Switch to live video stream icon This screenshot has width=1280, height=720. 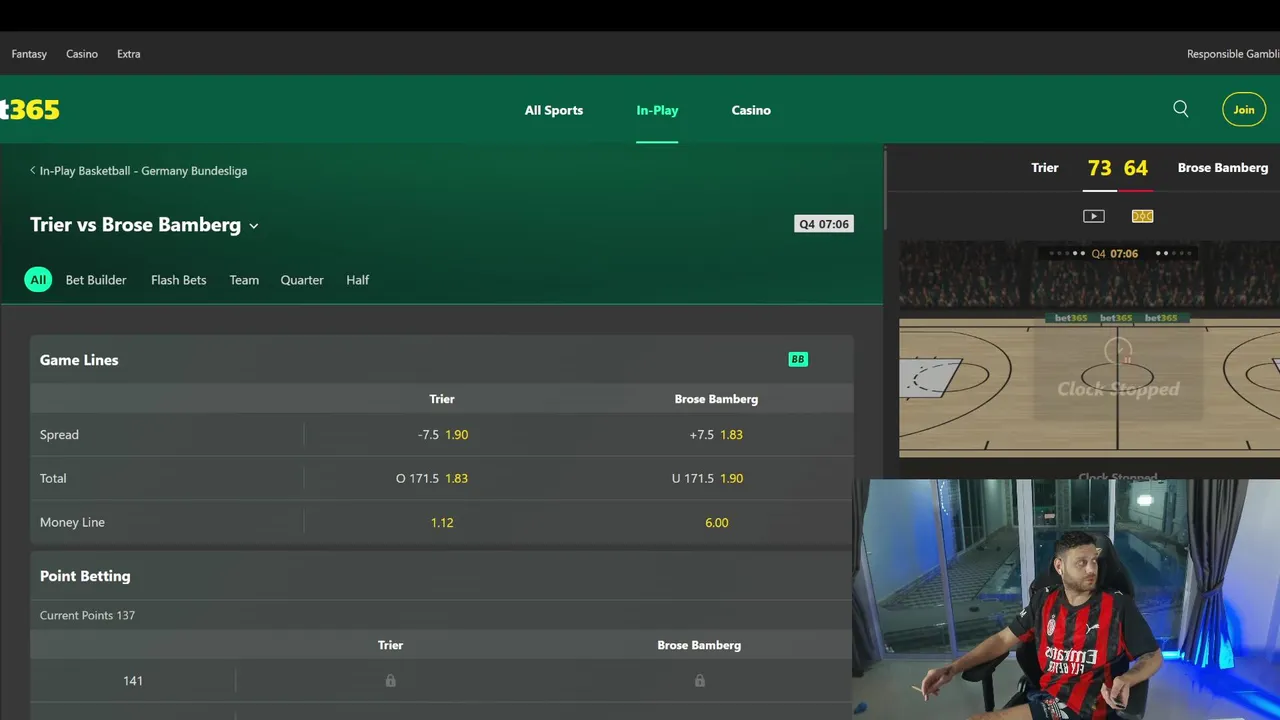[1094, 216]
